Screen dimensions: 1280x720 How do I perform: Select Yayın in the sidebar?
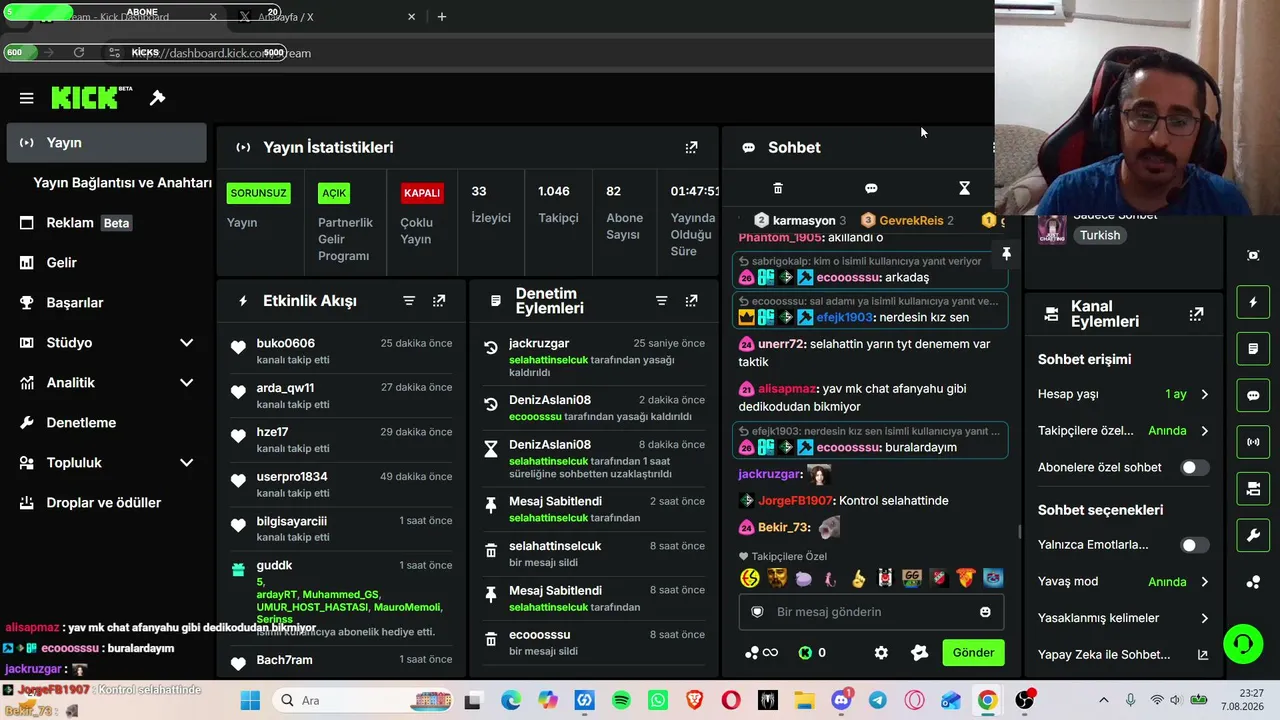[106, 143]
